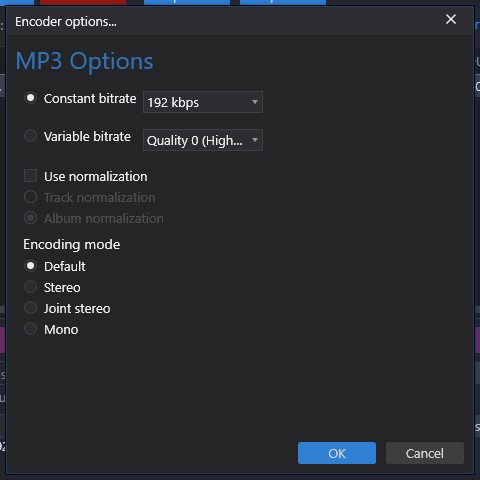This screenshot has width=480, height=480.
Task: Pick Joint stereo encoding mode
Action: tap(30, 308)
